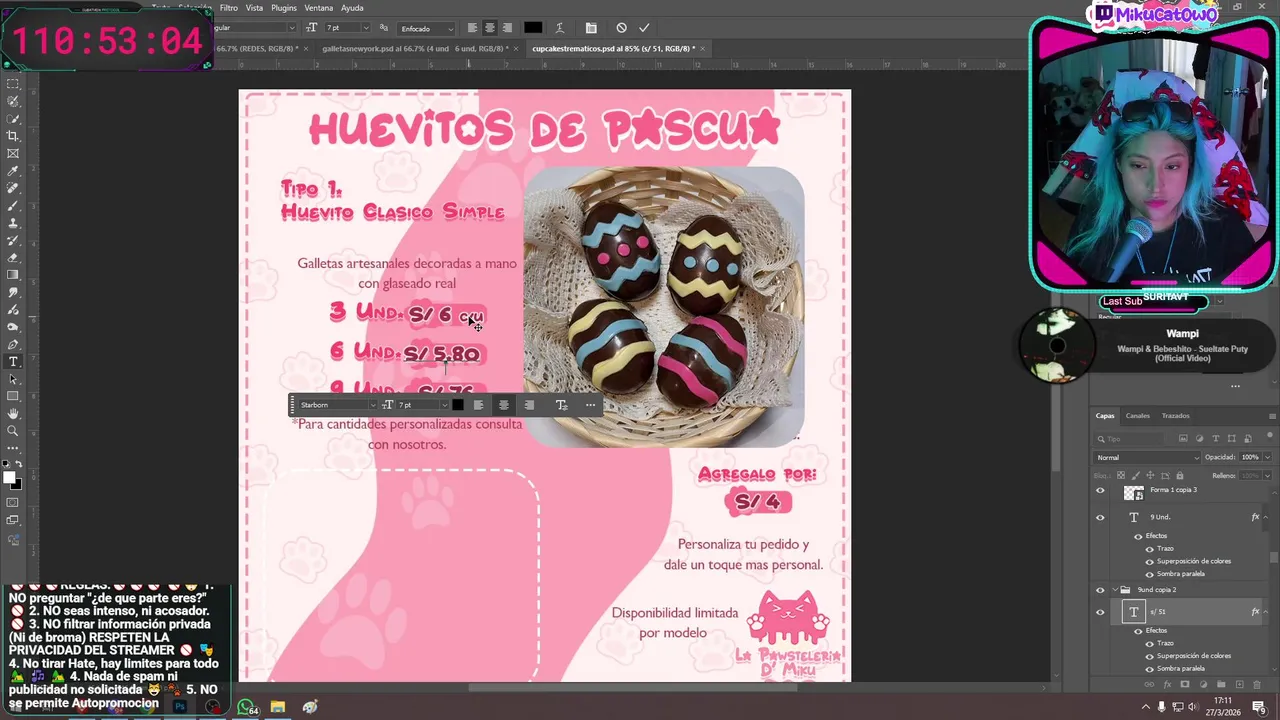Open the Plugins menu

click(x=284, y=8)
